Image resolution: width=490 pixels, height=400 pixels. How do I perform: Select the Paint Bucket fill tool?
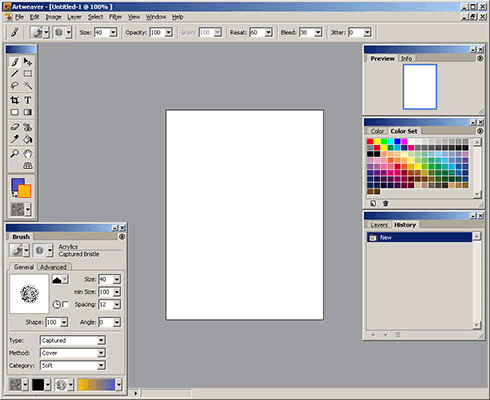[x=28, y=139]
